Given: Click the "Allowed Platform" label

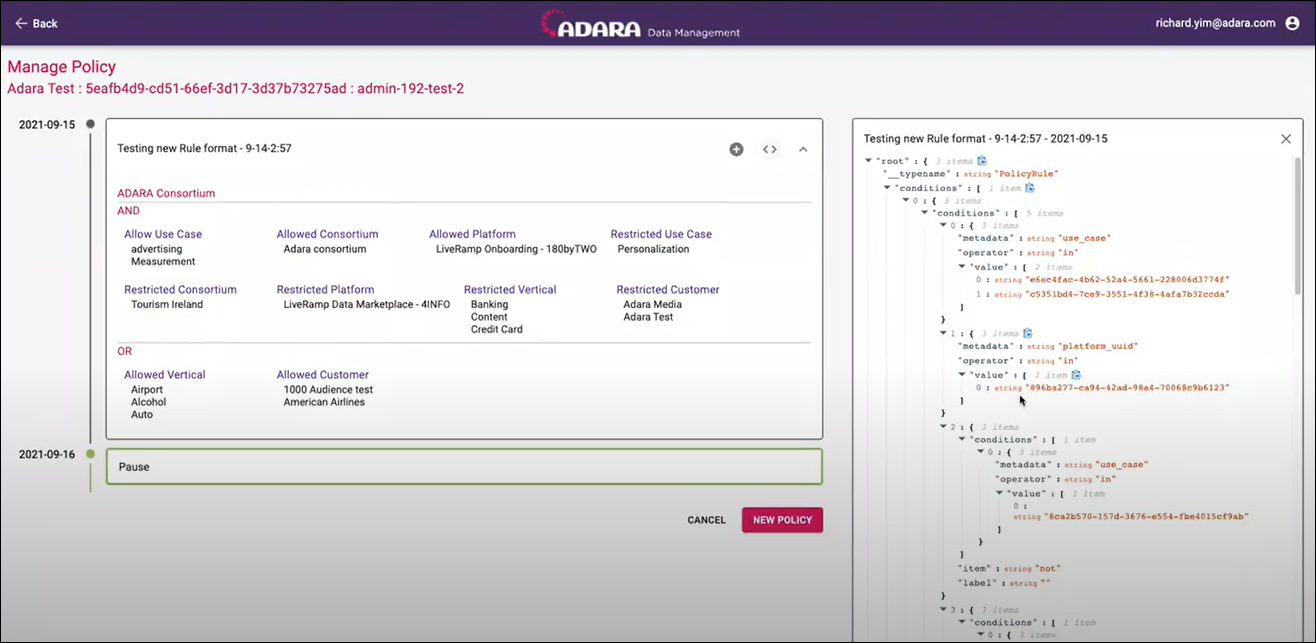Looking at the screenshot, I should [x=472, y=234].
